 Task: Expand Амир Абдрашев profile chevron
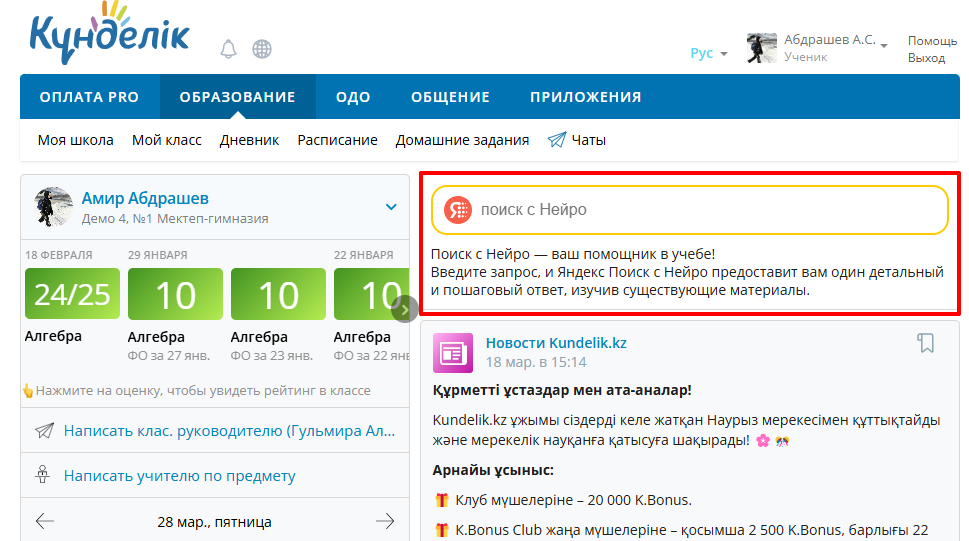tap(391, 207)
